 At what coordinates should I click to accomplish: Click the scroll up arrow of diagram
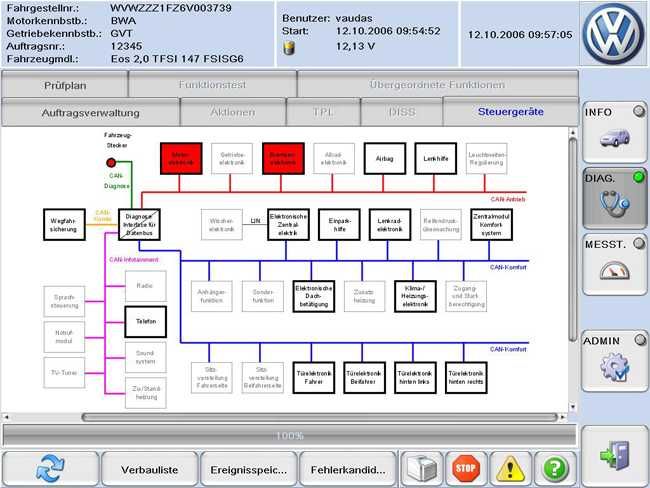pos(572,133)
